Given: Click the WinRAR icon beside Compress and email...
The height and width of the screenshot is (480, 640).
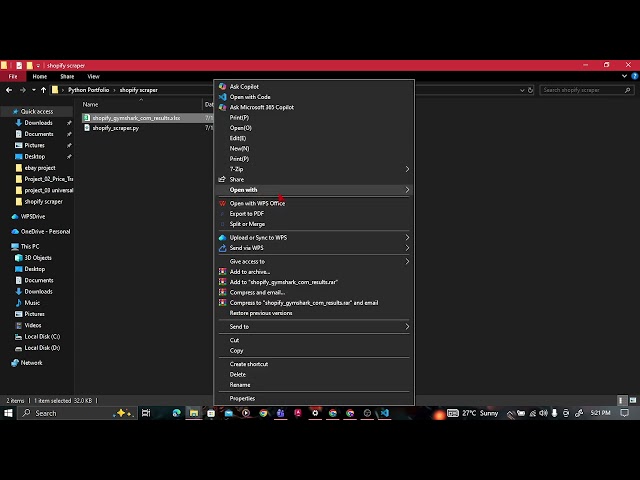Looking at the screenshot, I should point(222,292).
